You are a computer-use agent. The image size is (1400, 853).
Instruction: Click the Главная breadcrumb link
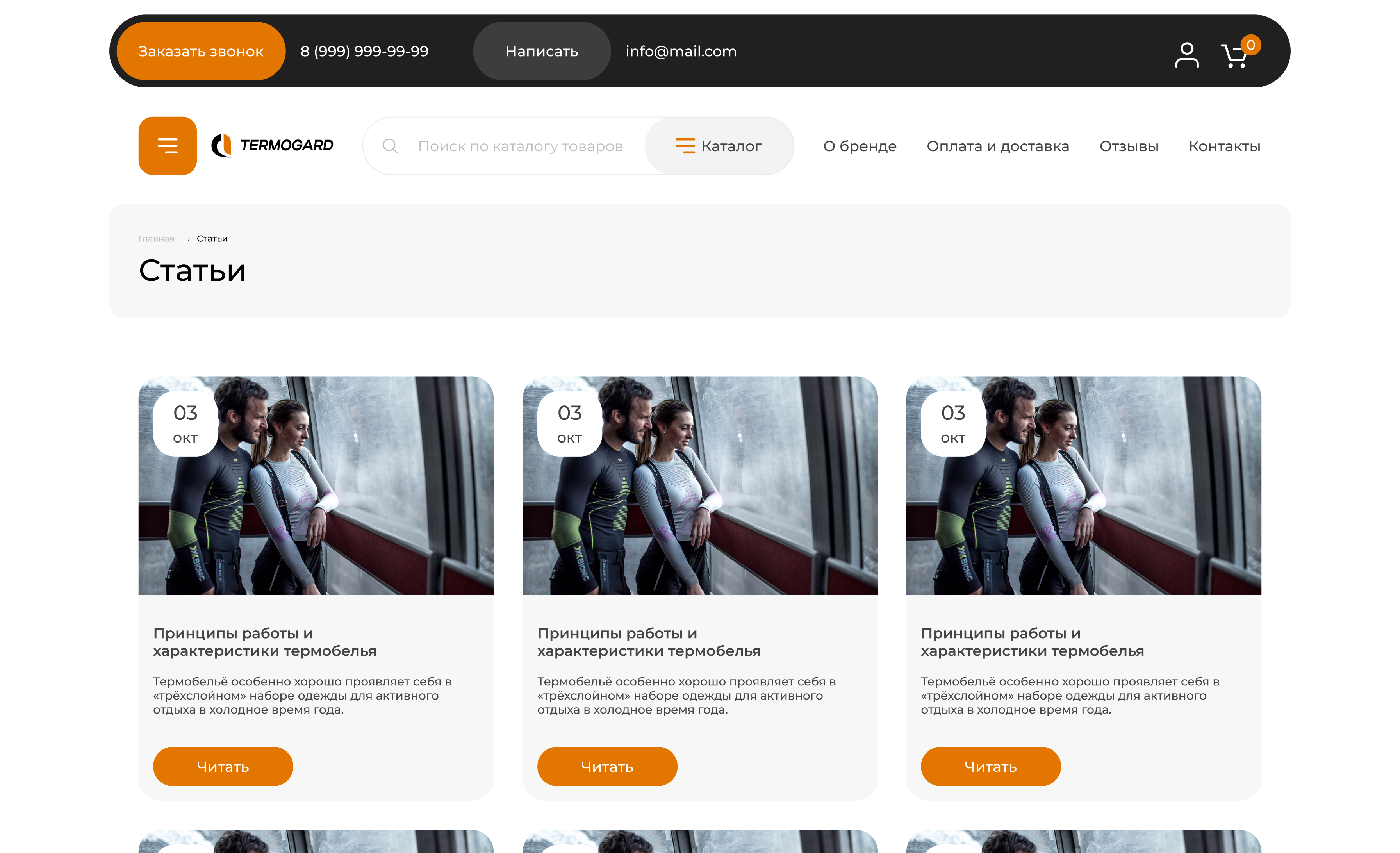(x=156, y=239)
